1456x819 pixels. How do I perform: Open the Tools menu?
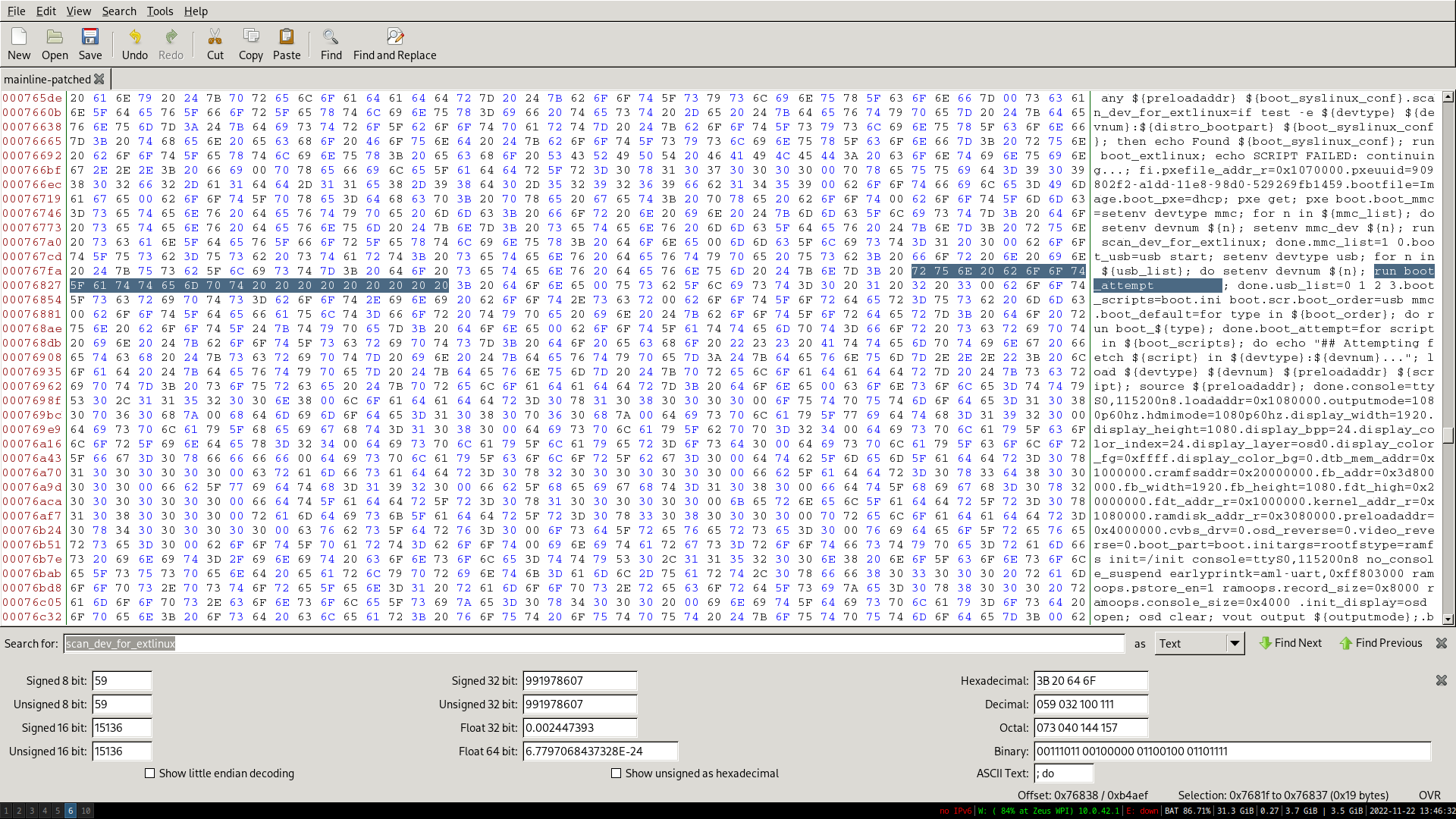pyautogui.click(x=160, y=11)
